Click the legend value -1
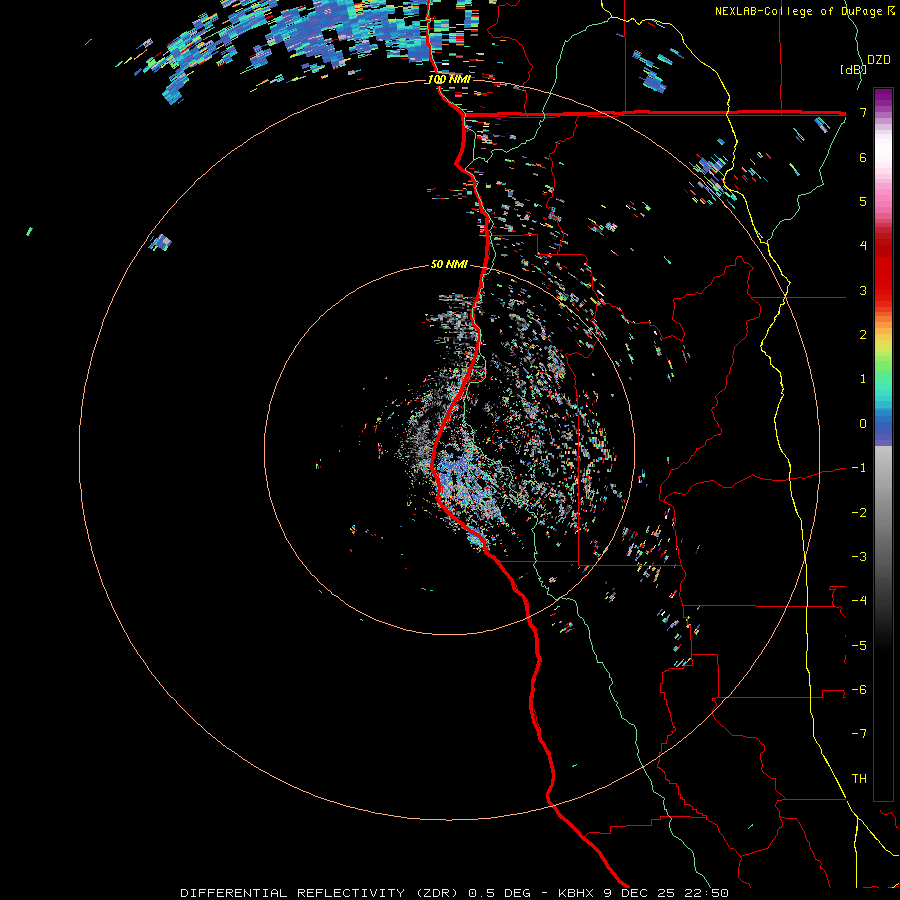 (859, 468)
